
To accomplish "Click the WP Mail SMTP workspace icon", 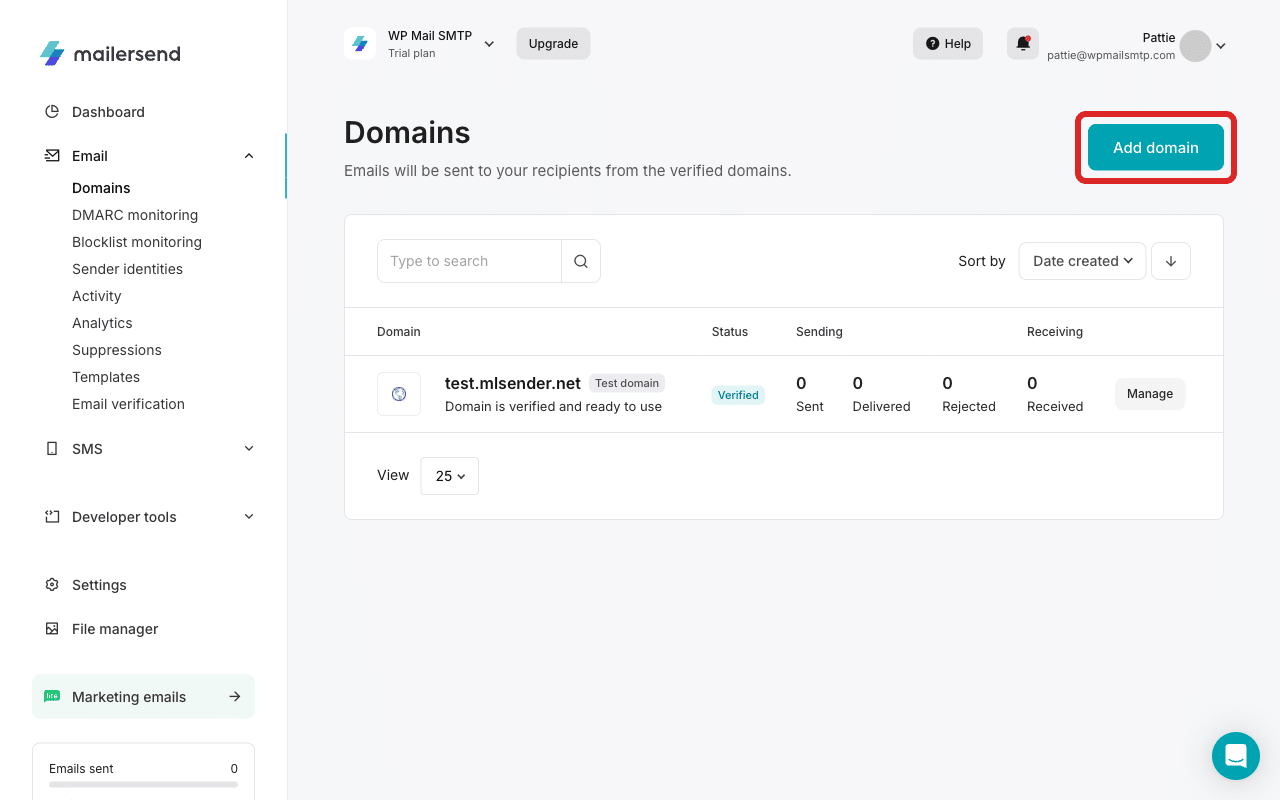I will point(359,43).
